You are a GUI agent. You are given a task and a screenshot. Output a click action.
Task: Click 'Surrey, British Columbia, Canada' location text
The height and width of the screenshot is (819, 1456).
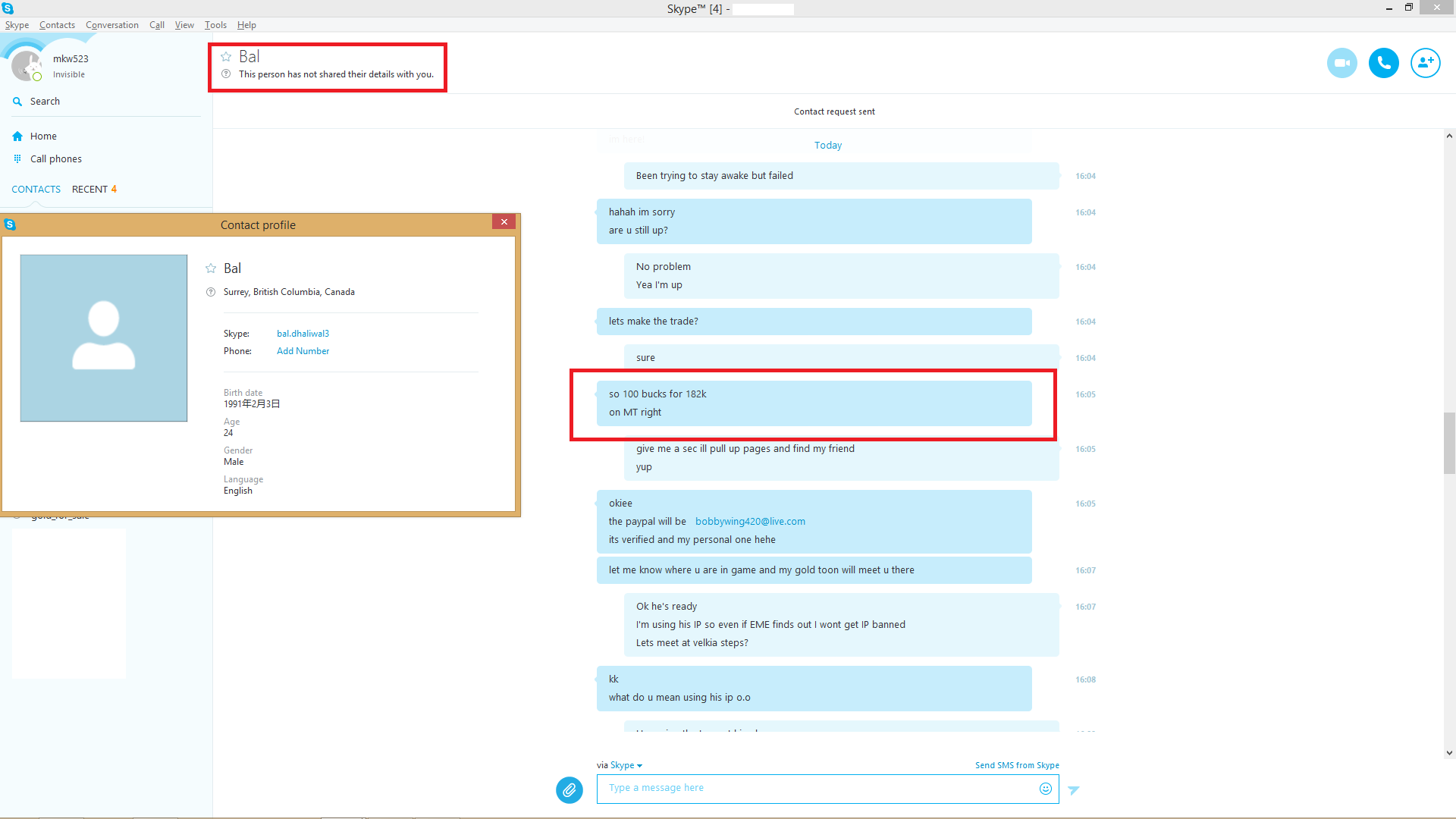tap(289, 292)
